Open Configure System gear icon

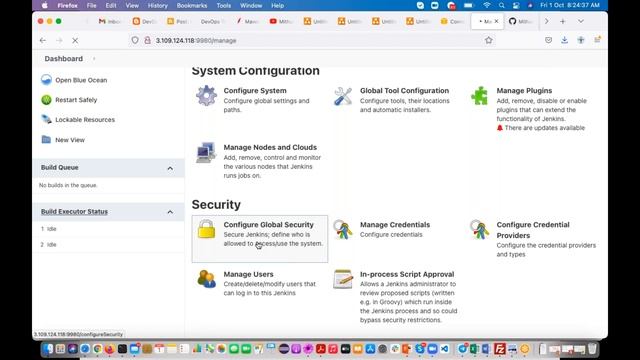click(206, 96)
